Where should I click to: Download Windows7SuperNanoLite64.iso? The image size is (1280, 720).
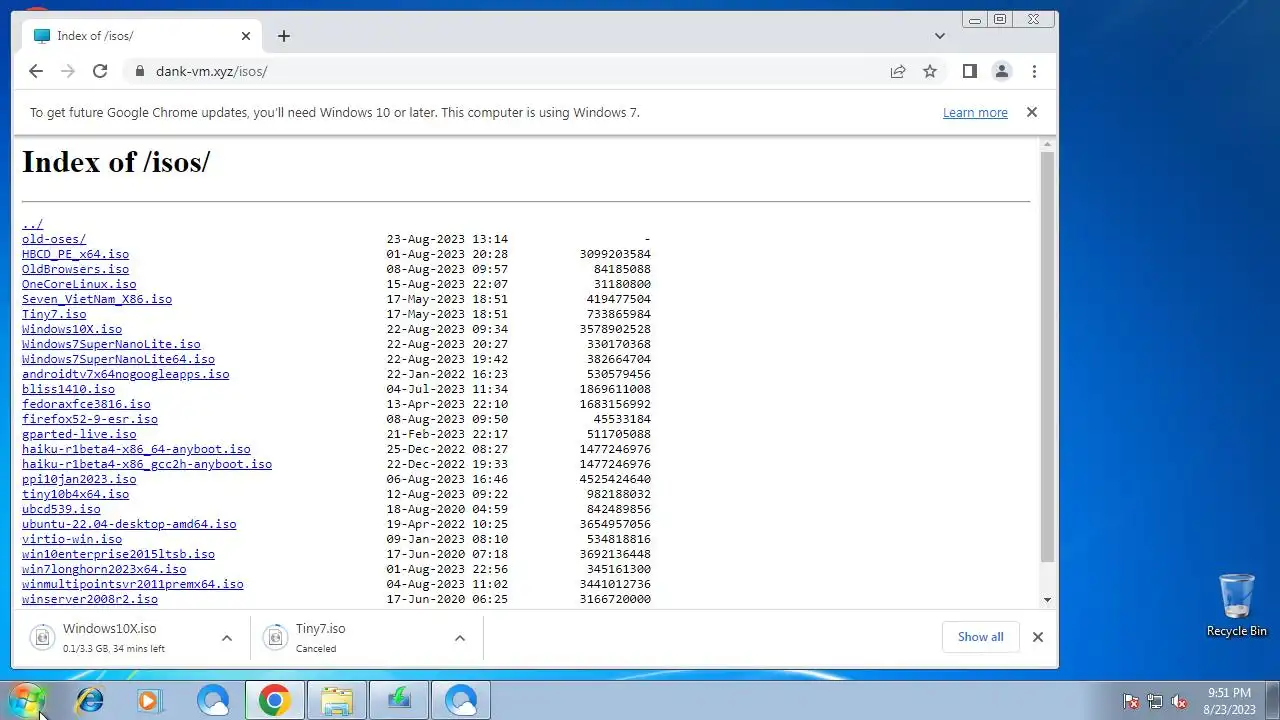point(118,359)
